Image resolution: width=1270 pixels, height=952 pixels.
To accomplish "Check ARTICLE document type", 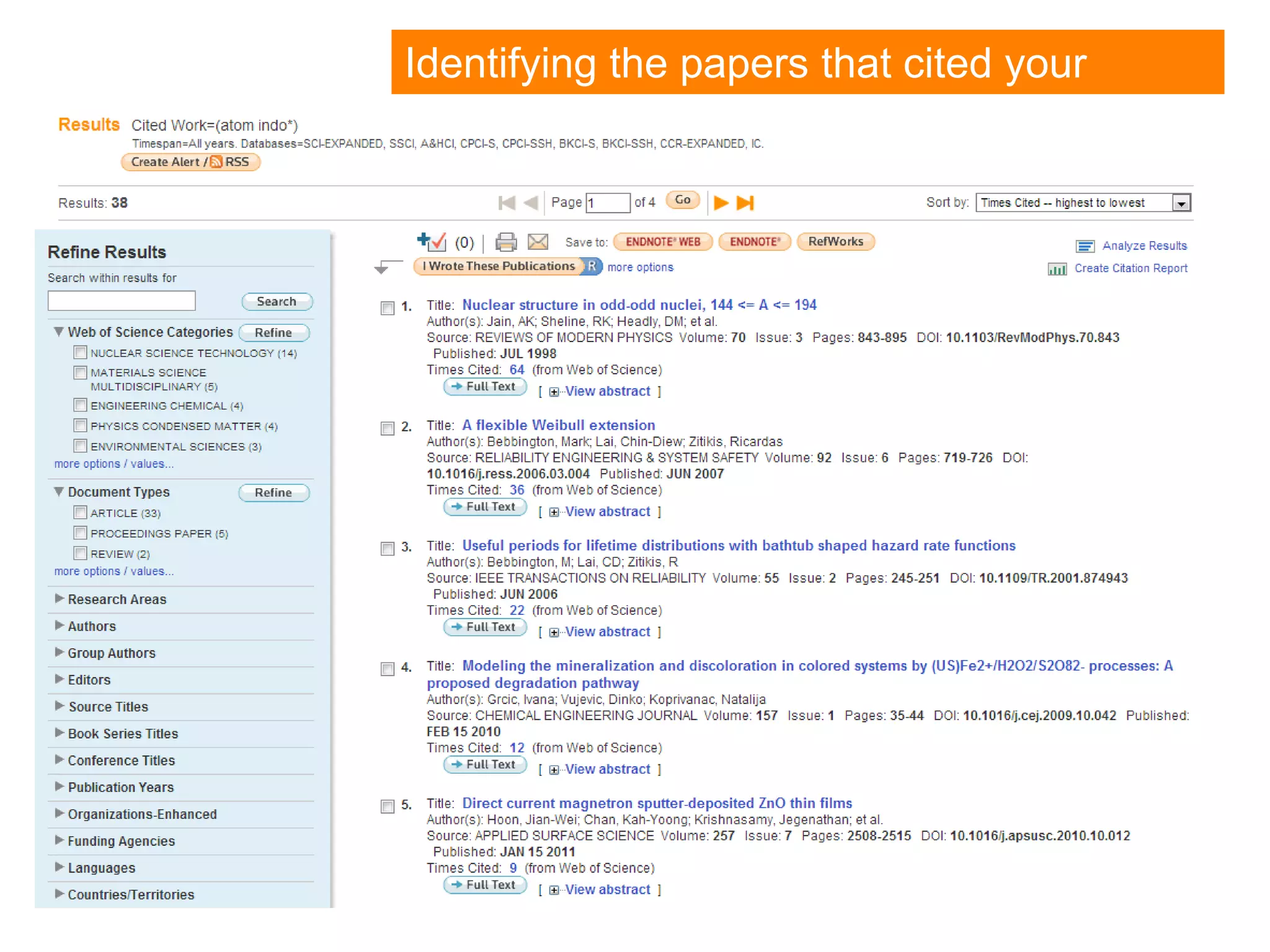I will click(x=80, y=513).
